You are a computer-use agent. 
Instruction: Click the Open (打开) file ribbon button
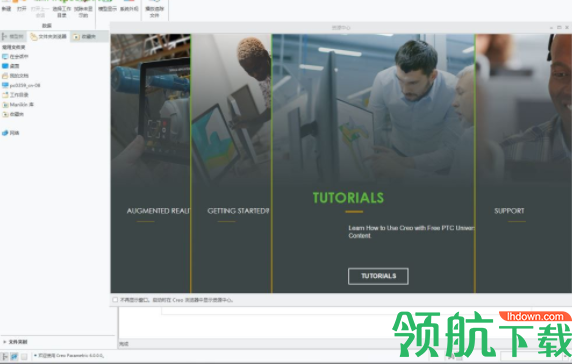point(22,7)
